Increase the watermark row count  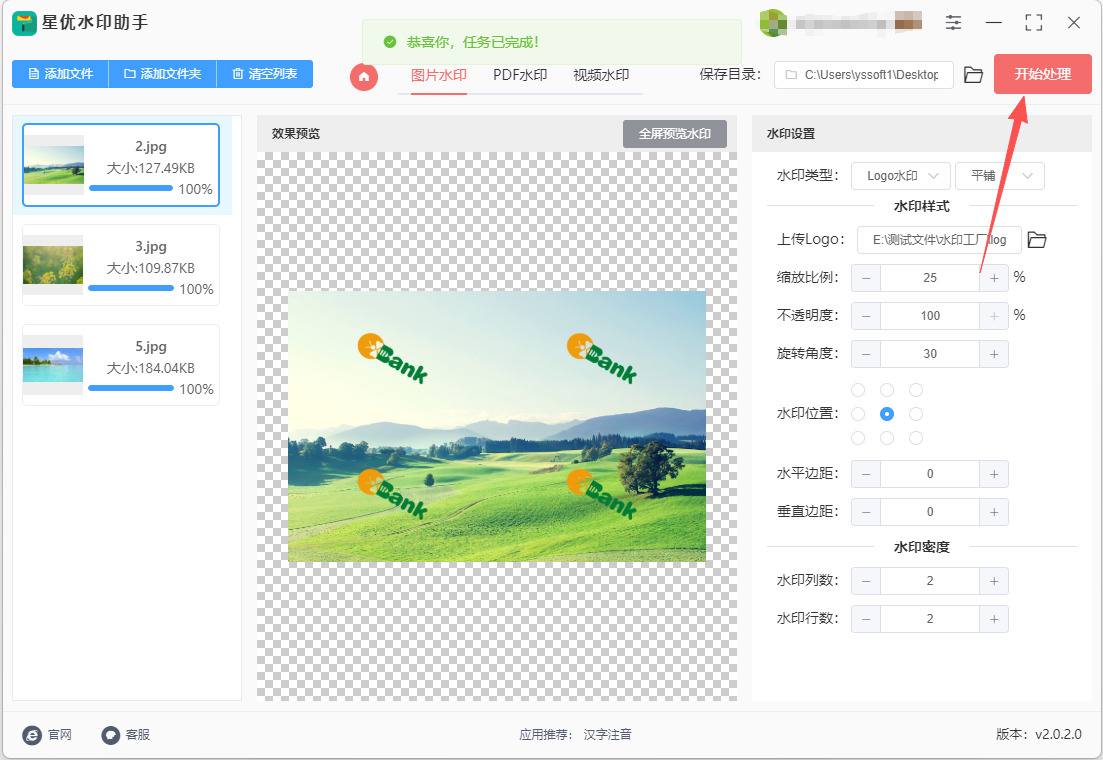point(994,619)
